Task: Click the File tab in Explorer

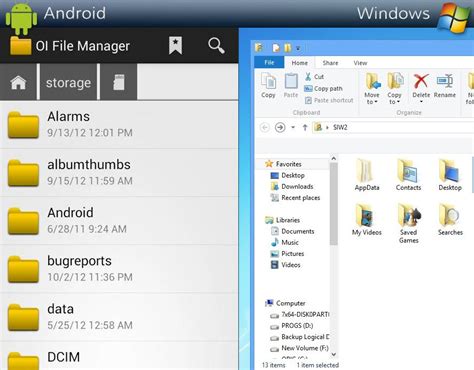Action: 269,62
